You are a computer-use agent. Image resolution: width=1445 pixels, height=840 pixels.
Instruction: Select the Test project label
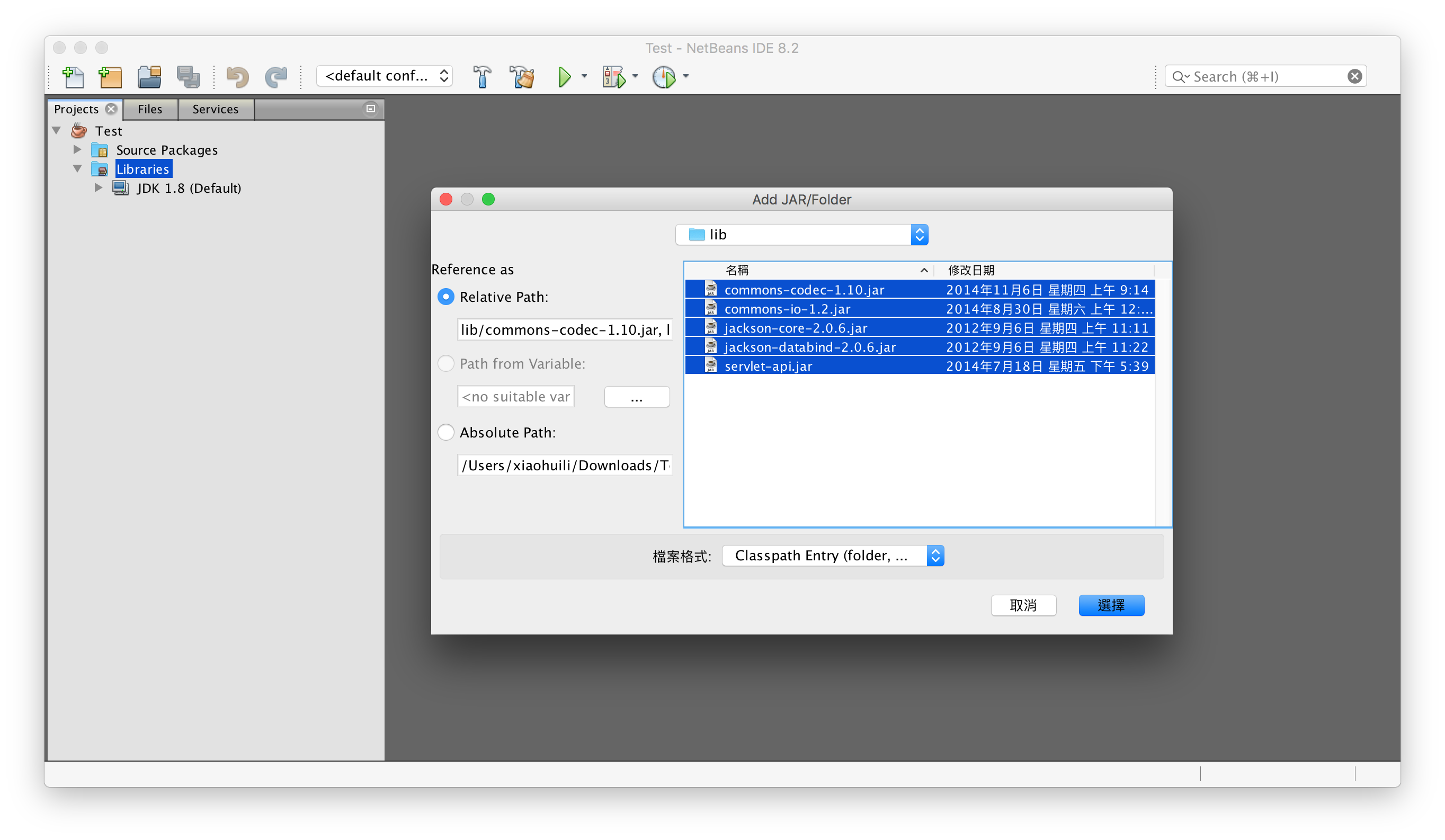(109, 131)
